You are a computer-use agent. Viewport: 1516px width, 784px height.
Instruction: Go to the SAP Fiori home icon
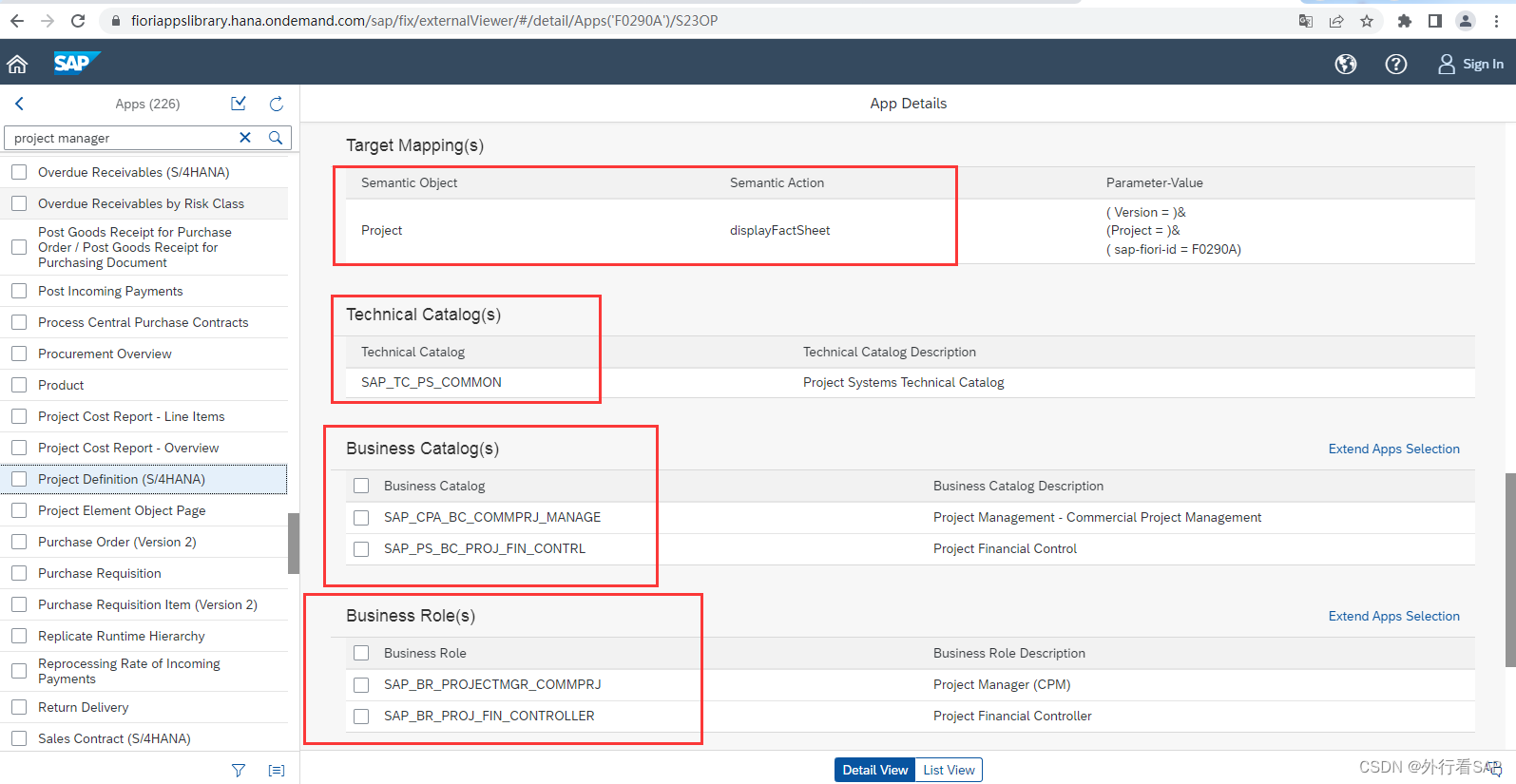tap(17, 64)
